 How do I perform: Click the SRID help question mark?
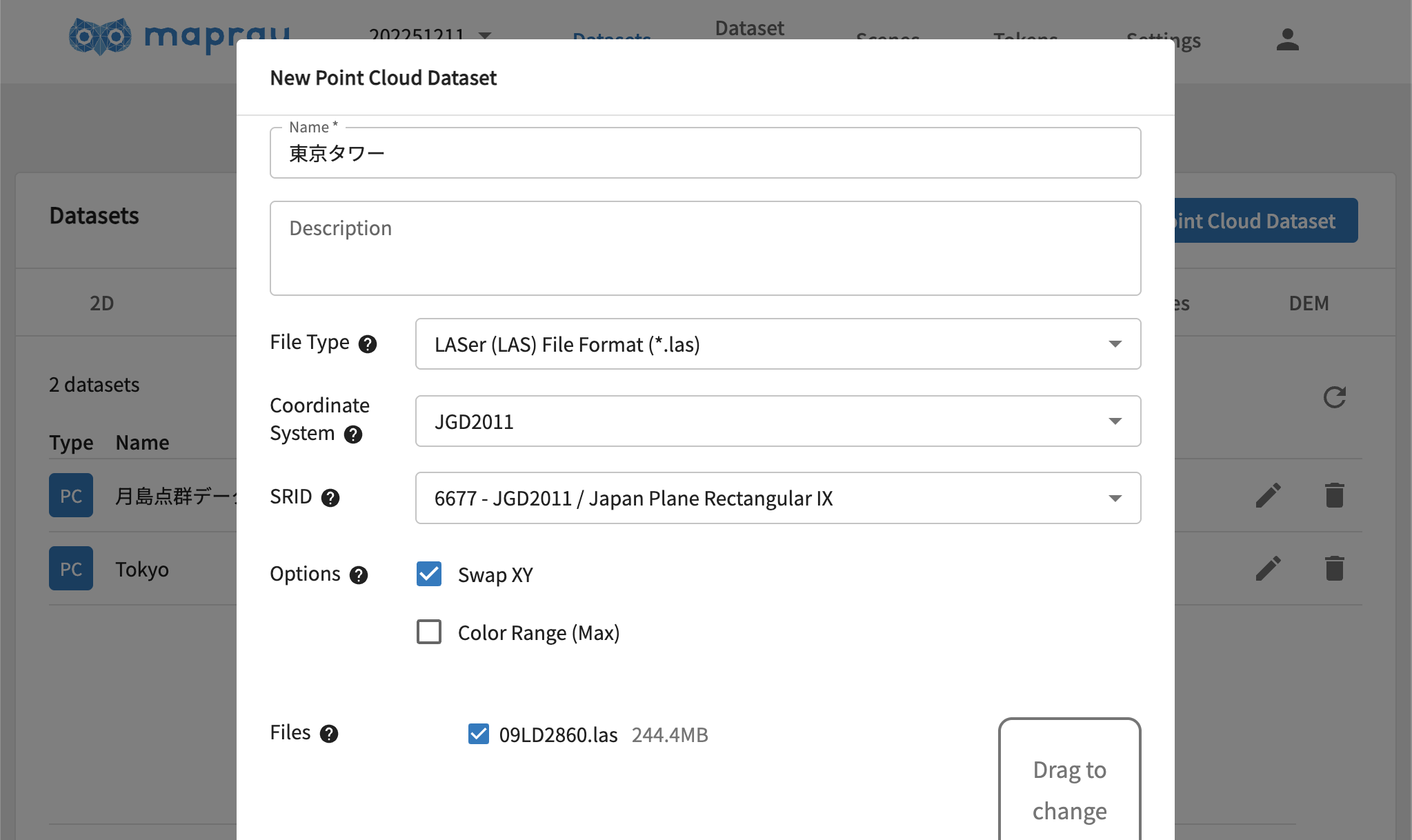[330, 498]
